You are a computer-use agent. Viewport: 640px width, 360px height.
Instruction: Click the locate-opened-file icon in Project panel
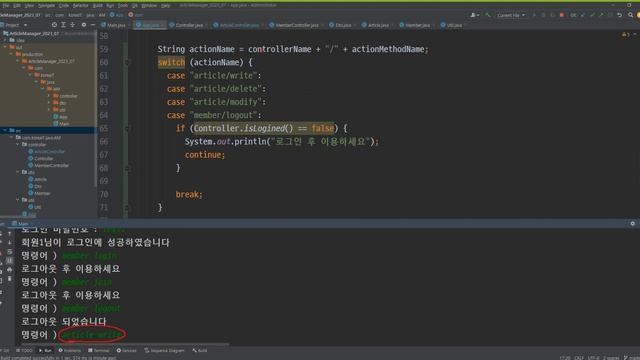coord(54,25)
